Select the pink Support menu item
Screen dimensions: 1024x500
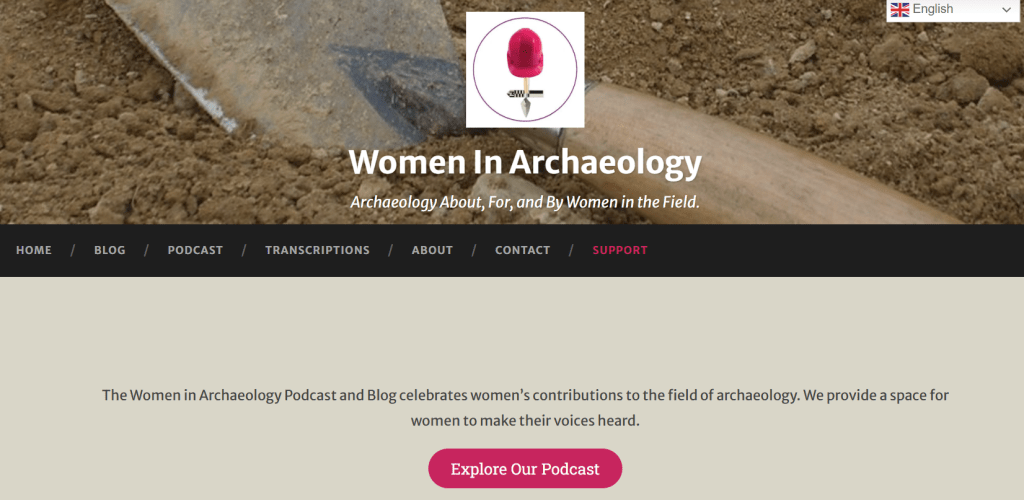tap(620, 250)
